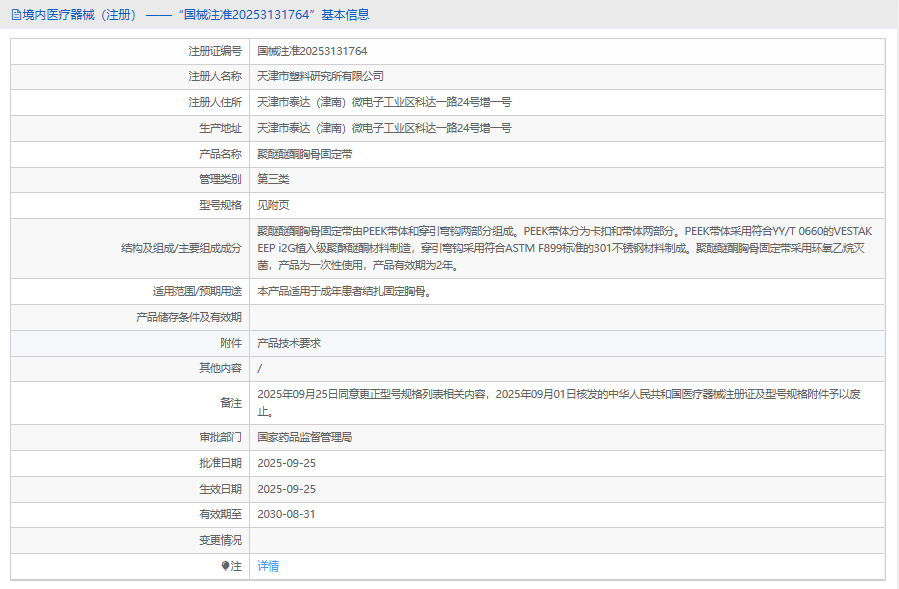The image size is (899, 589).
Task: Click the 见附页 model specification value
Action: coord(273,205)
